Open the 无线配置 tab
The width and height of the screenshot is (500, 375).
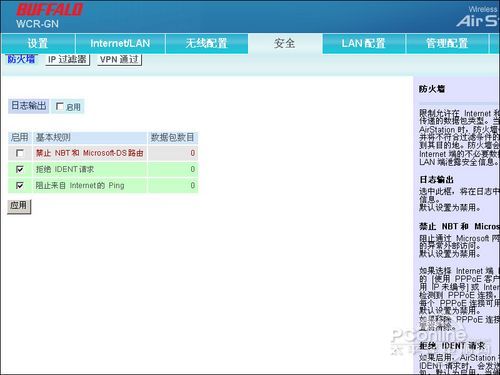pyautogui.click(x=207, y=43)
